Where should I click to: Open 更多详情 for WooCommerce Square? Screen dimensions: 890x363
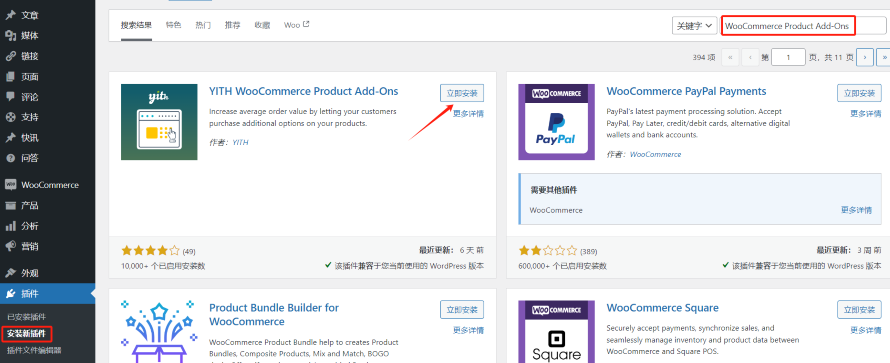[x=866, y=330]
